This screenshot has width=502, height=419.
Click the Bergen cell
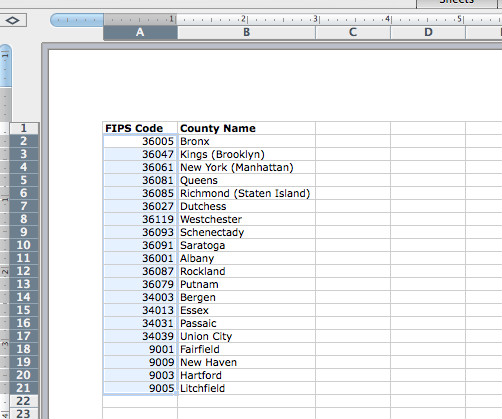click(x=246, y=297)
